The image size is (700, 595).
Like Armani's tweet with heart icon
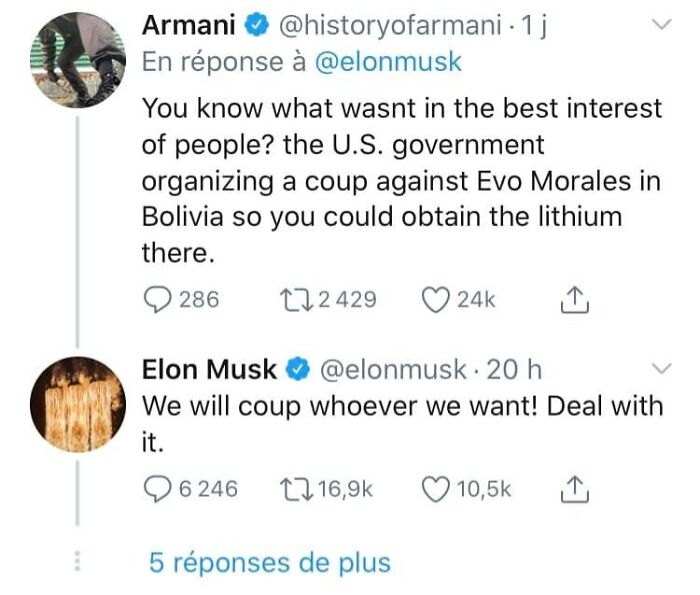click(x=435, y=300)
